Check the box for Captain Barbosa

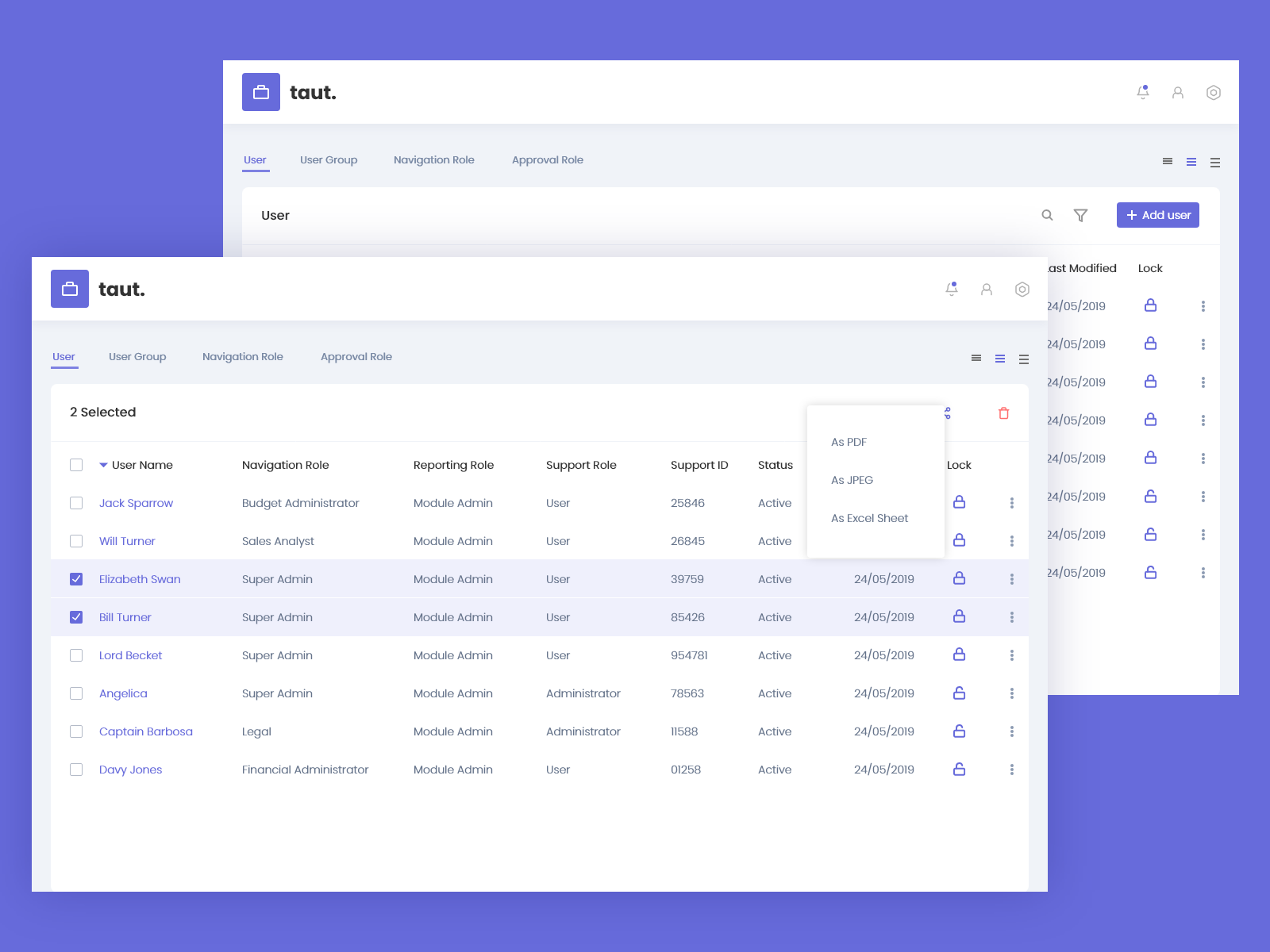(x=76, y=731)
